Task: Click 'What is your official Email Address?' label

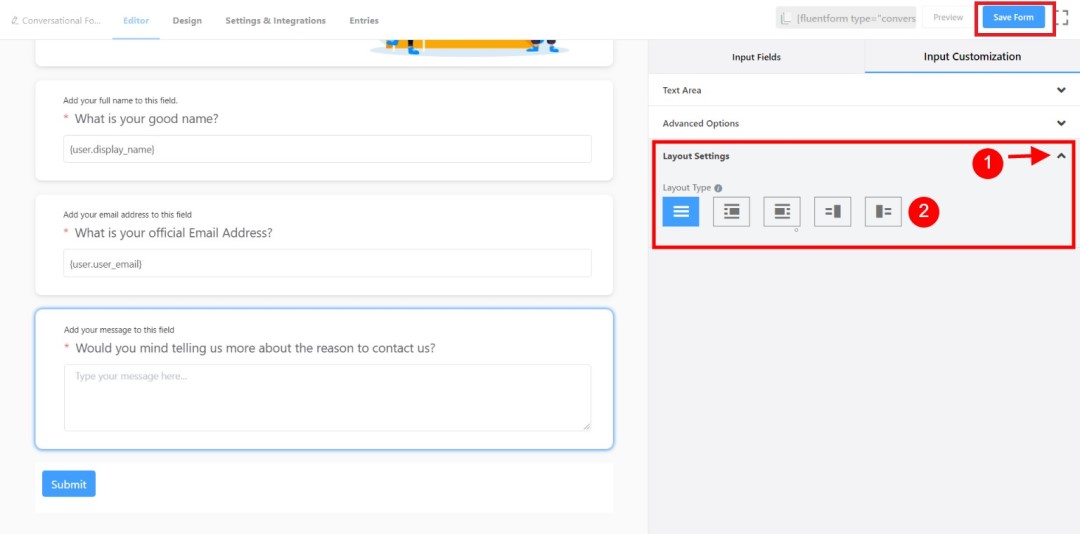Action: (x=174, y=233)
